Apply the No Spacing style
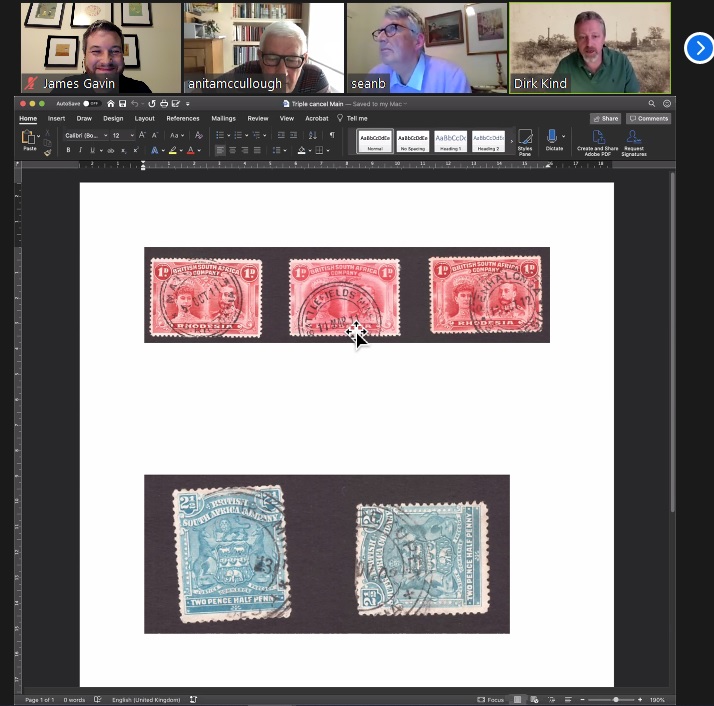This screenshot has width=714, height=706. click(x=413, y=141)
